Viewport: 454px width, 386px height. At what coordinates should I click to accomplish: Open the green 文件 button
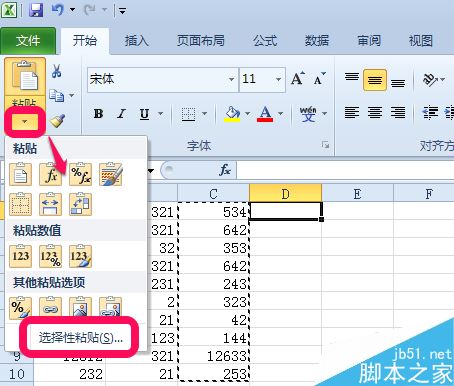point(28,41)
